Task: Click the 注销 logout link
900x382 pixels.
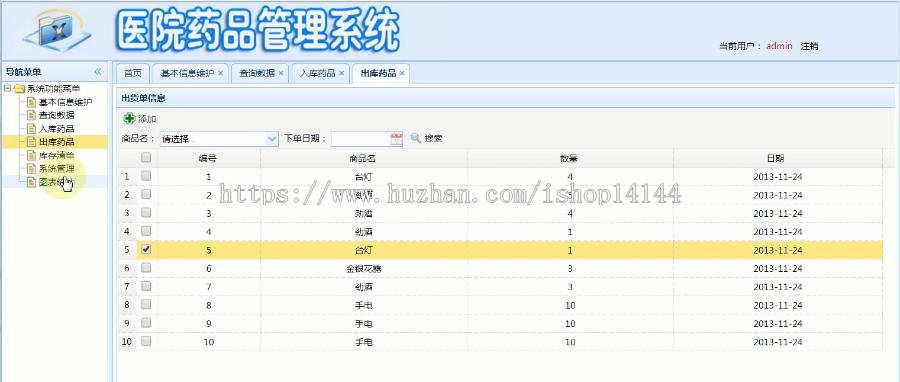Action: pos(809,46)
